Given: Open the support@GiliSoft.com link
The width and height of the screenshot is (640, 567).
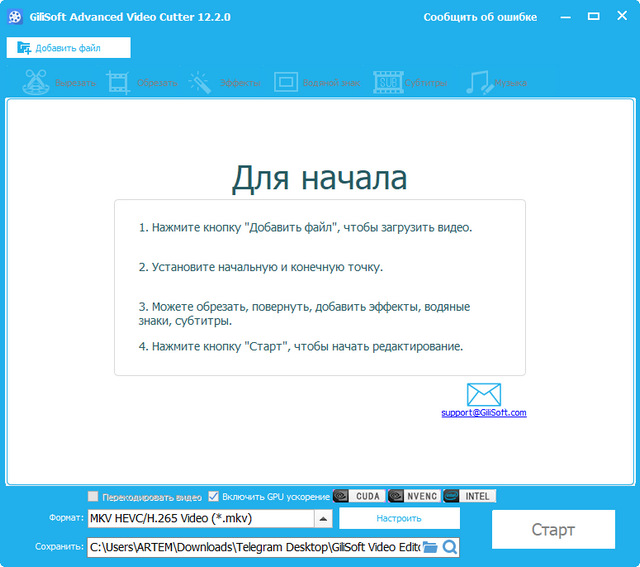Looking at the screenshot, I should (484, 413).
